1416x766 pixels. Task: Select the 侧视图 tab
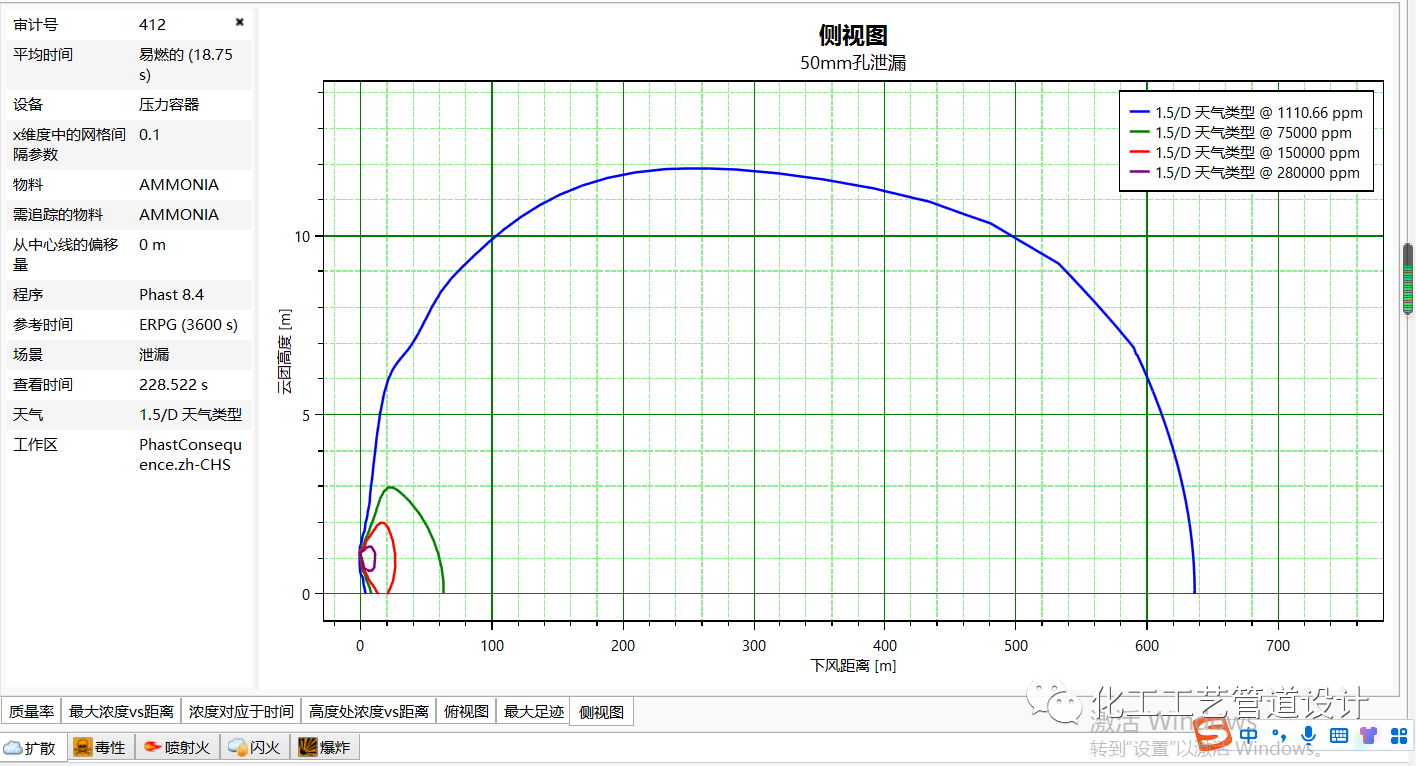click(602, 712)
